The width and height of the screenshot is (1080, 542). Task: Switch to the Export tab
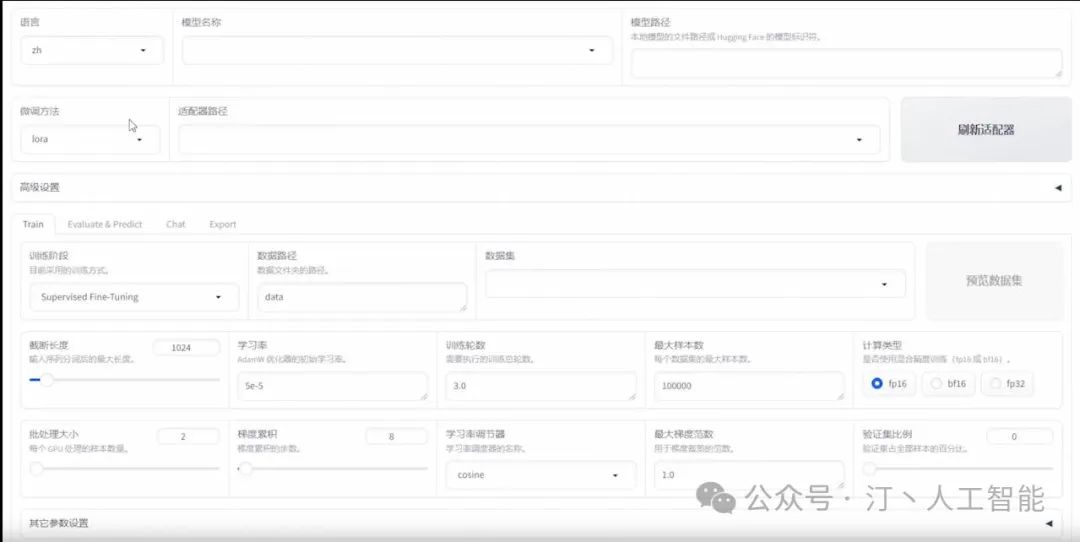pyautogui.click(x=222, y=224)
